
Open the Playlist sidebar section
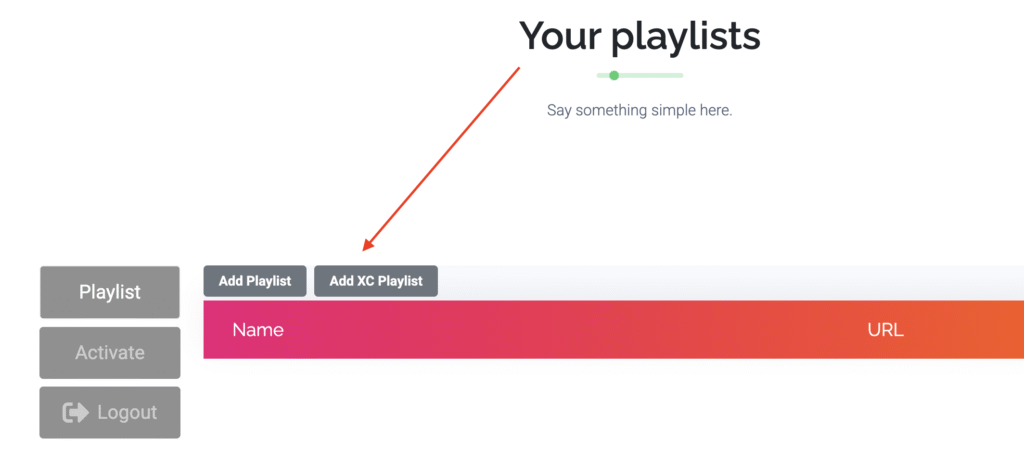[110, 292]
